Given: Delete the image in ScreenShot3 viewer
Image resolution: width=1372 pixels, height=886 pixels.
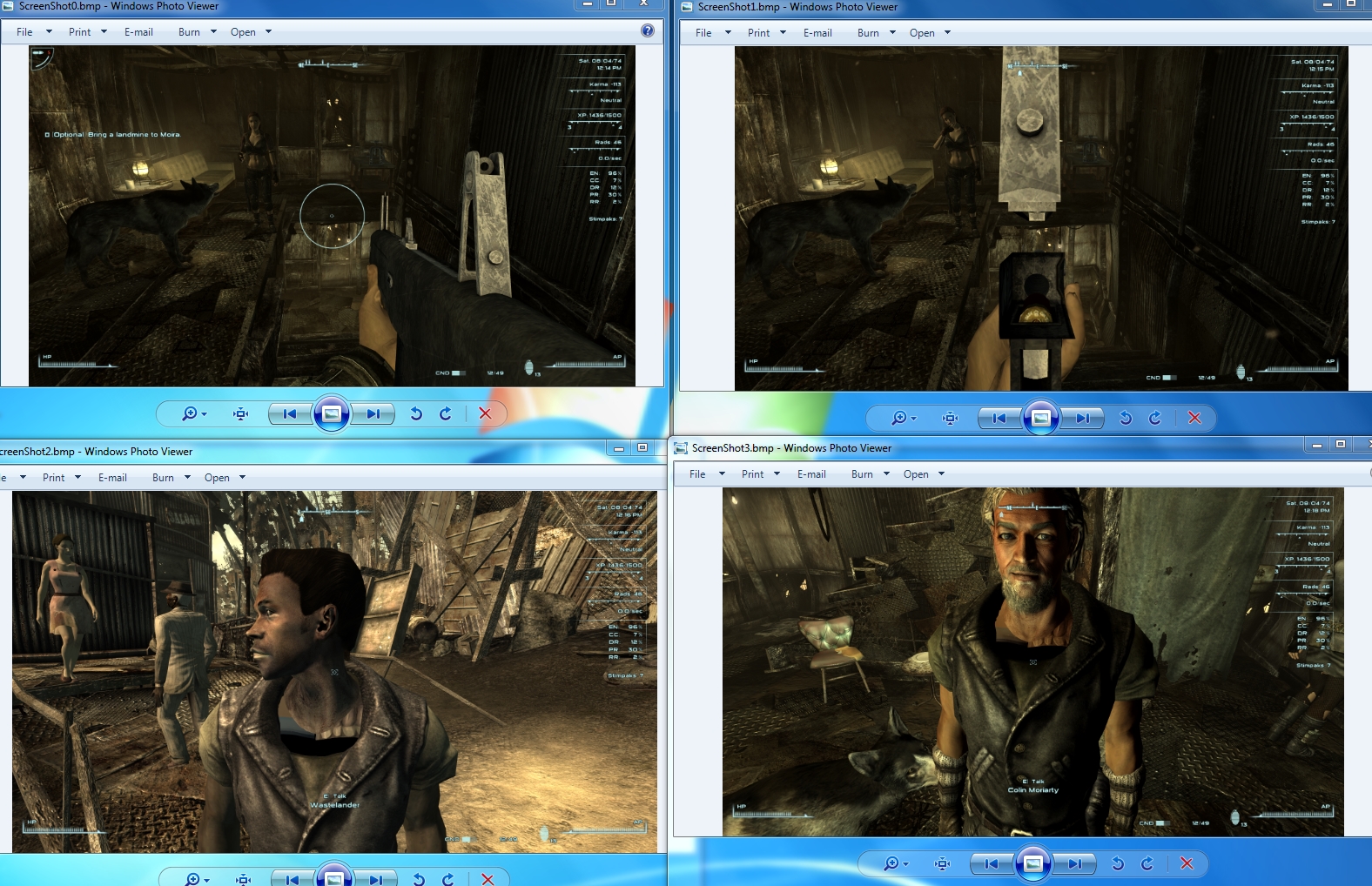Looking at the screenshot, I should [1187, 863].
